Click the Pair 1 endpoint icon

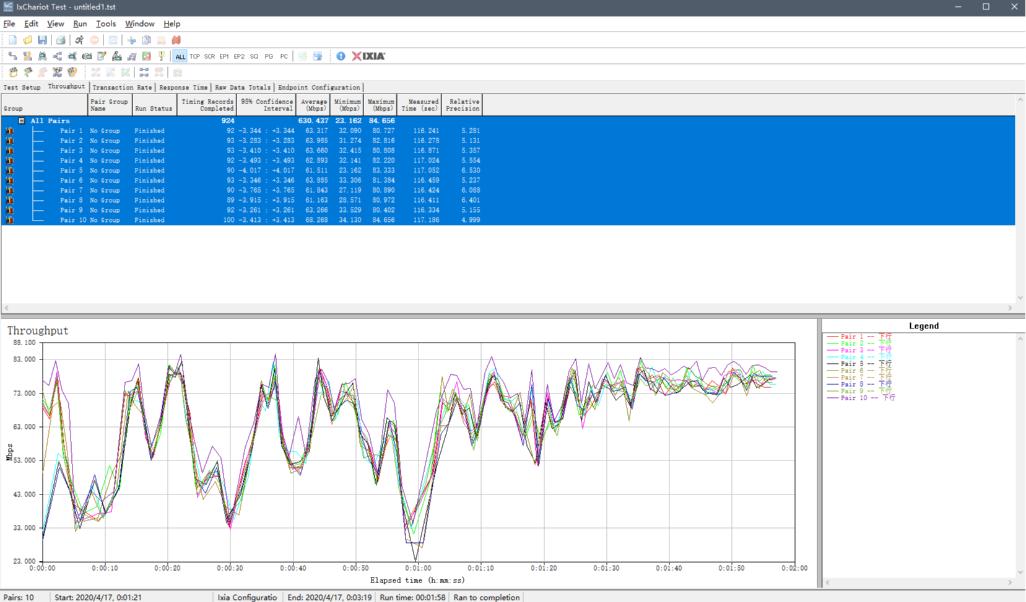coord(9,130)
